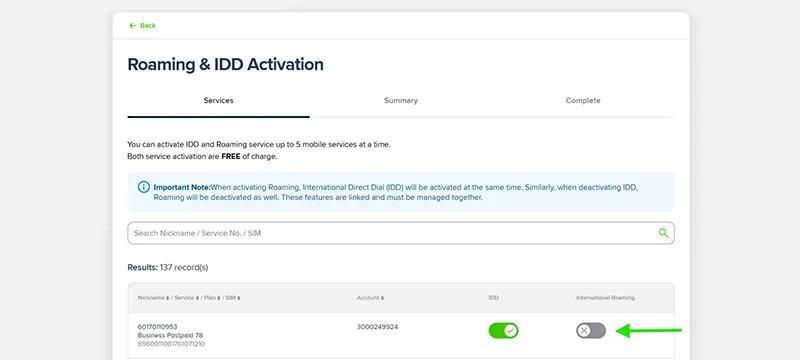This screenshot has width=800, height=360.
Task: Select the Complete step tab
Action: coord(583,101)
